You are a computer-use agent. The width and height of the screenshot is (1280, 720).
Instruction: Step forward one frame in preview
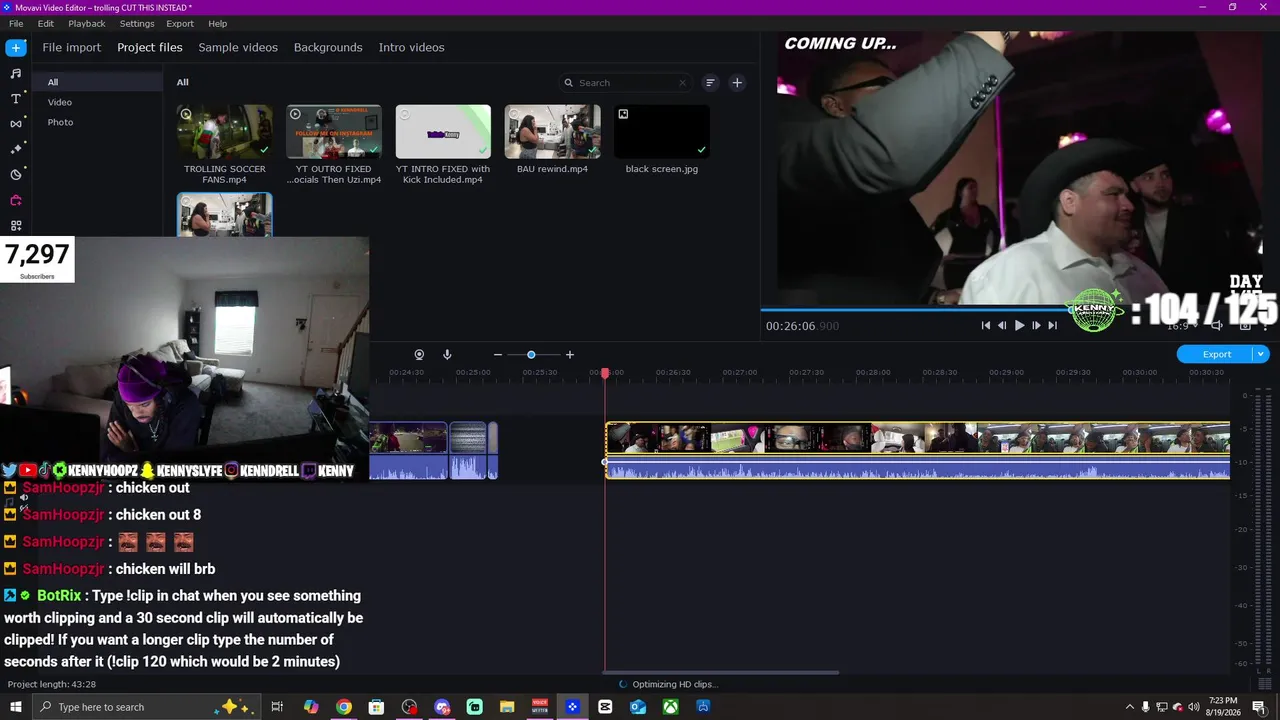tap(1036, 325)
